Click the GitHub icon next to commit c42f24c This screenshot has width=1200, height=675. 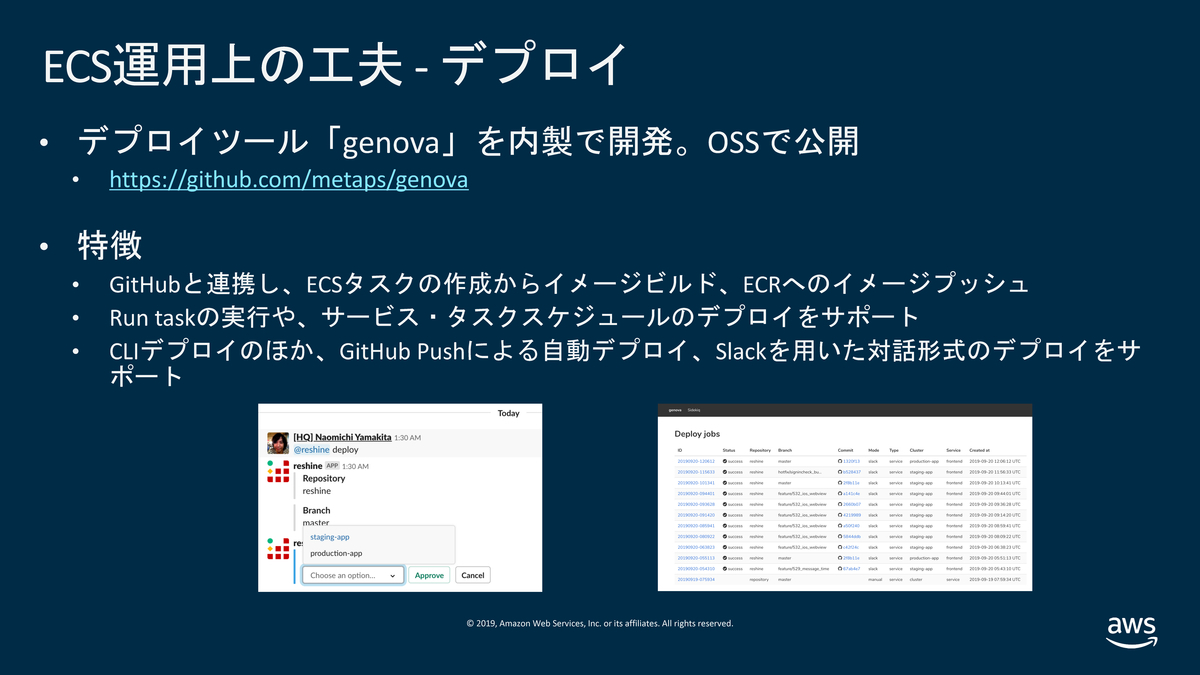[x=840, y=547]
